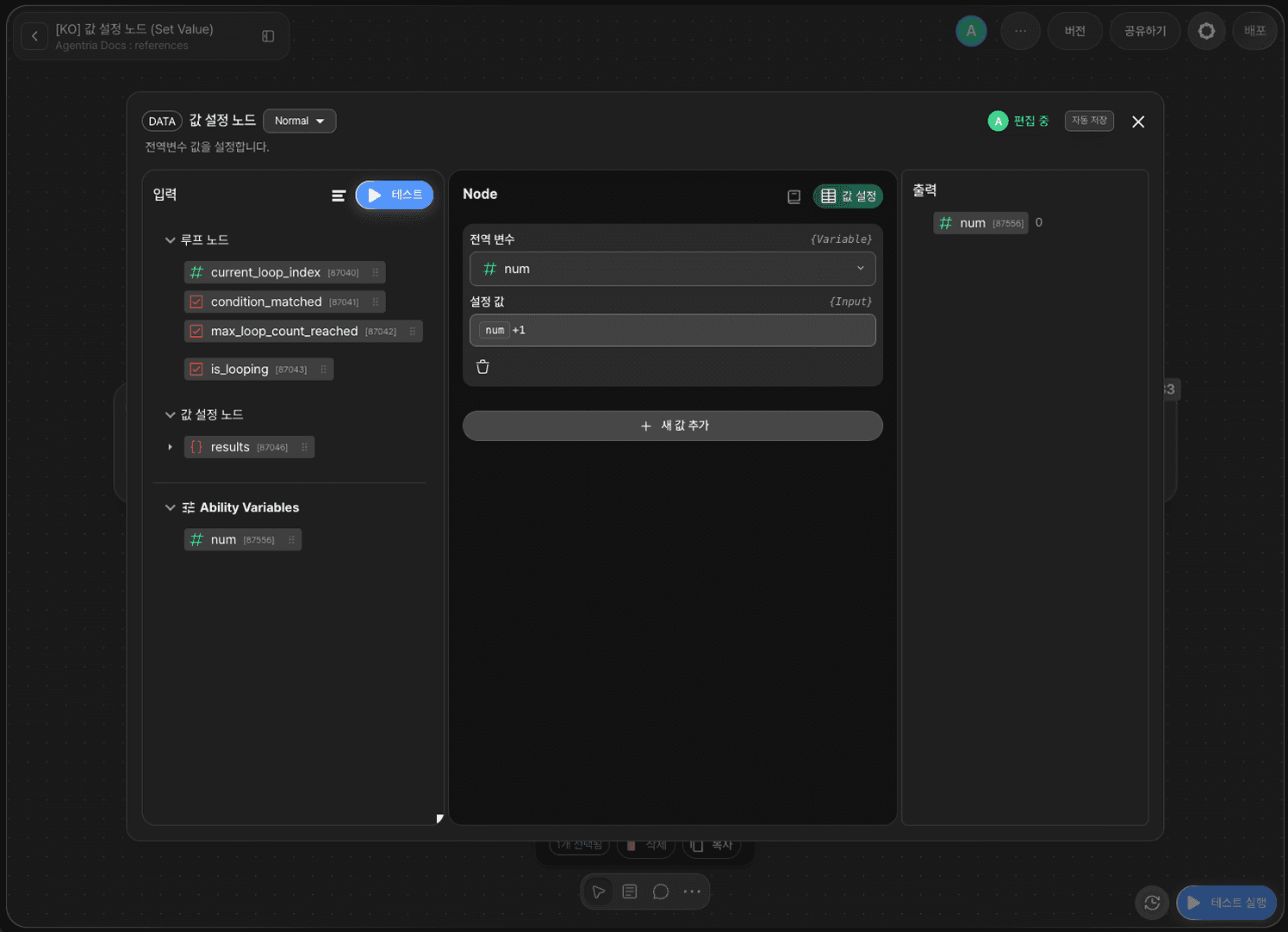Select the results variable chip
Image resolution: width=1288 pixels, height=932 pixels.
249,447
